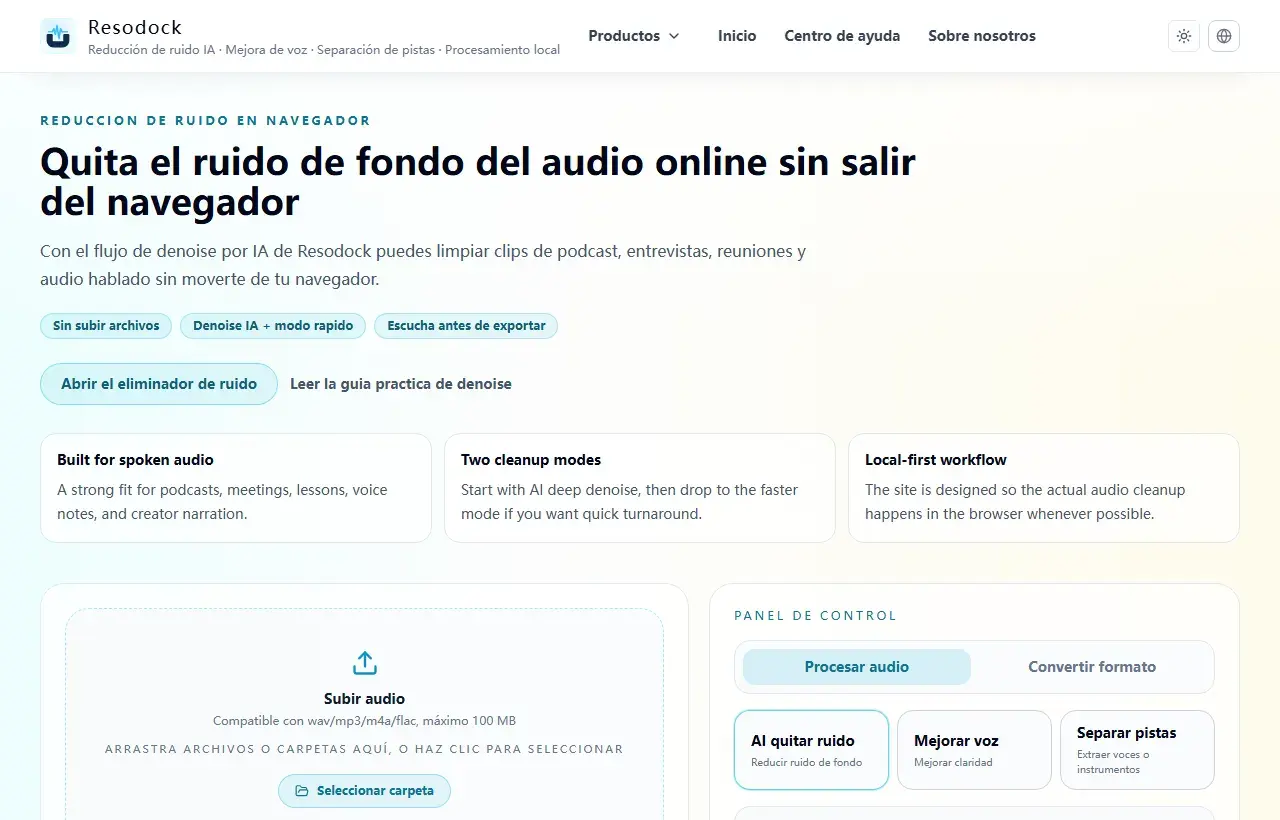
Task: Open Centro de ayuda page
Action: tap(842, 36)
